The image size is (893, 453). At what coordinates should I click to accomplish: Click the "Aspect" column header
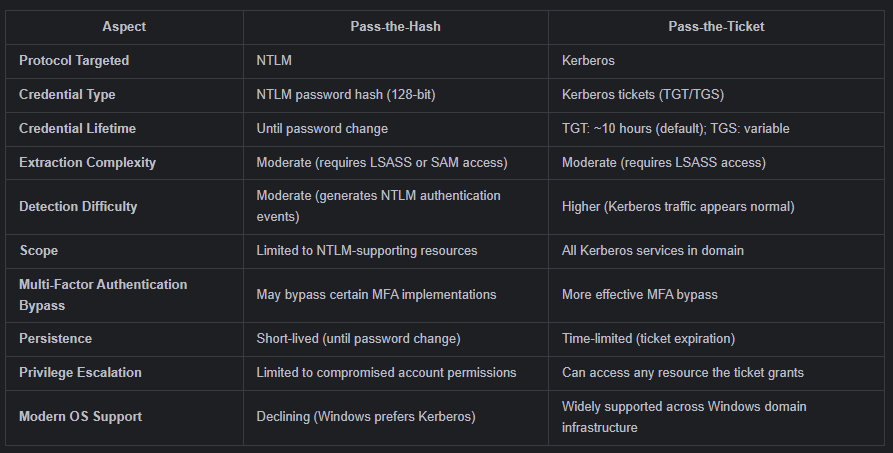tap(124, 27)
